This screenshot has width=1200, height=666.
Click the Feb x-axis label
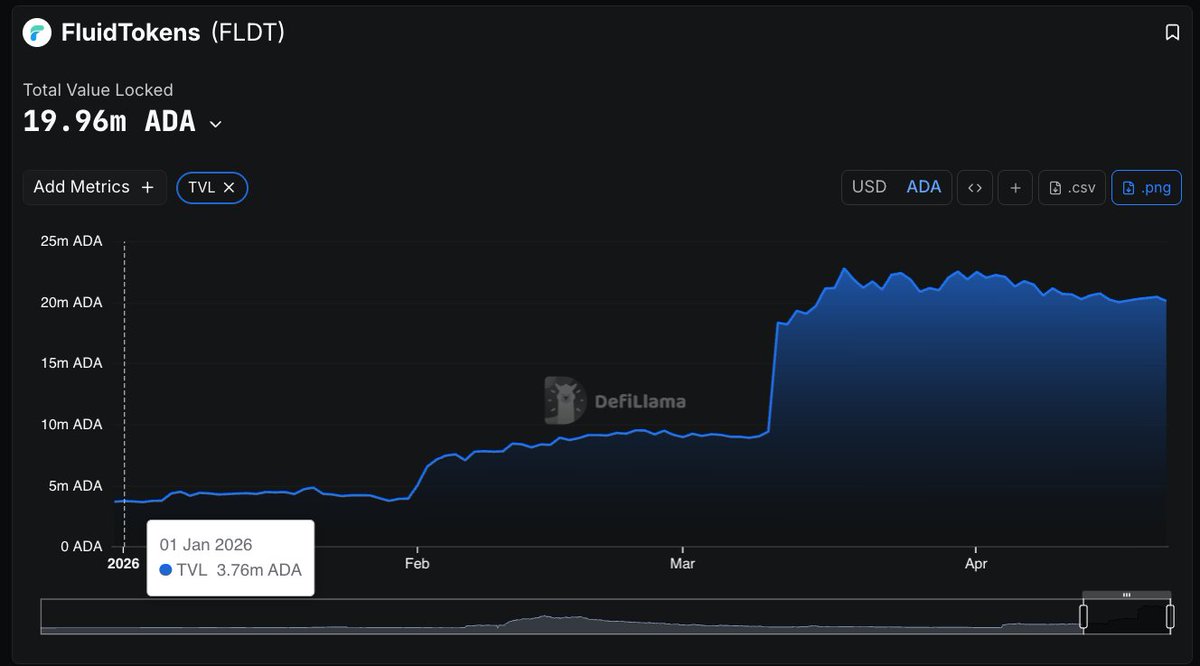[417, 564]
